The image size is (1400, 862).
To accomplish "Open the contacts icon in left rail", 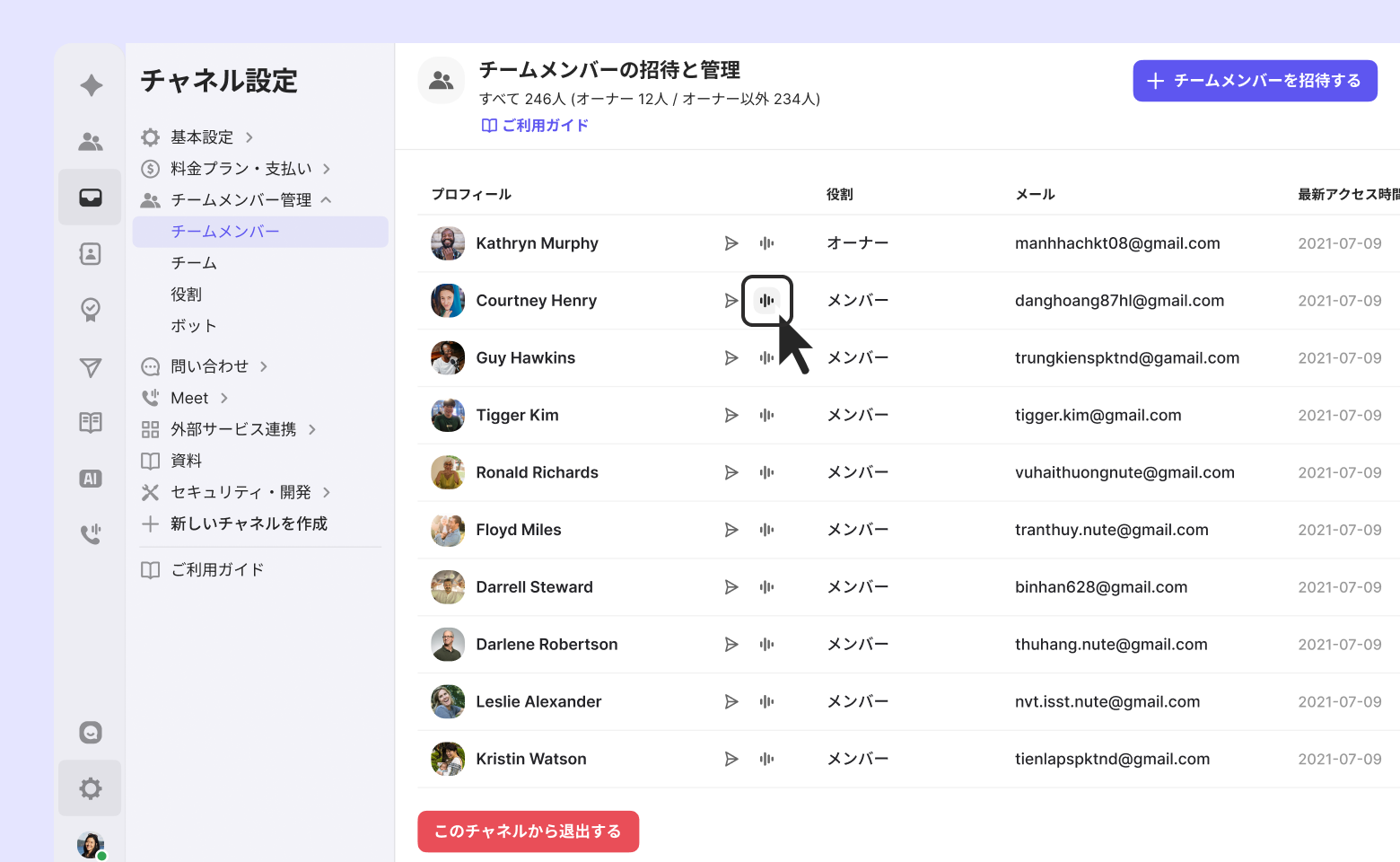I will 91,254.
